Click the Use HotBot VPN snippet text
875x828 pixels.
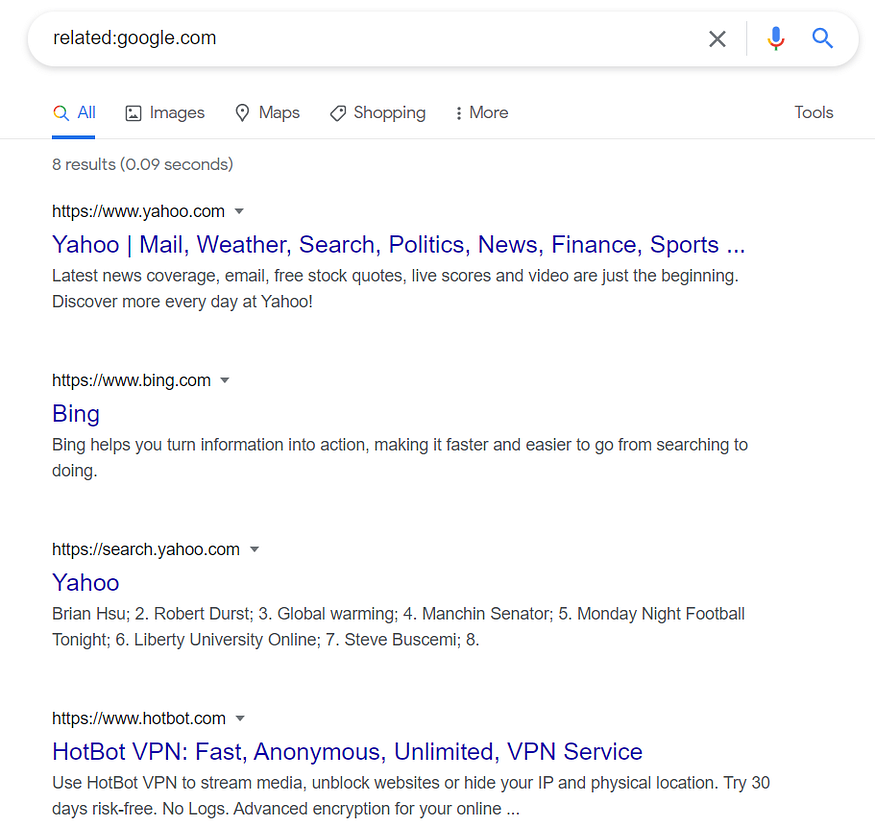pos(411,796)
